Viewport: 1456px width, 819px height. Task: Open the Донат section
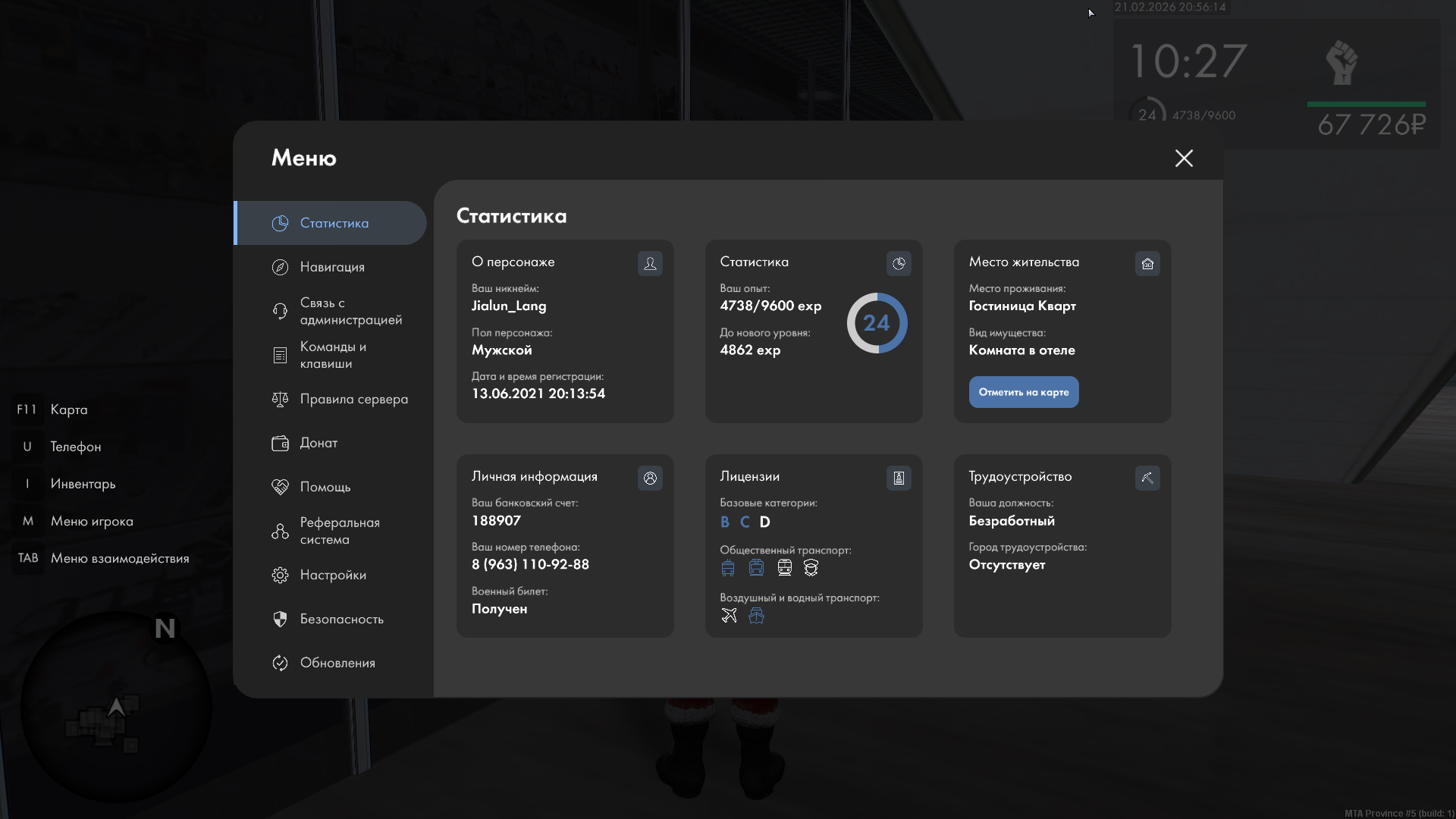coord(318,443)
